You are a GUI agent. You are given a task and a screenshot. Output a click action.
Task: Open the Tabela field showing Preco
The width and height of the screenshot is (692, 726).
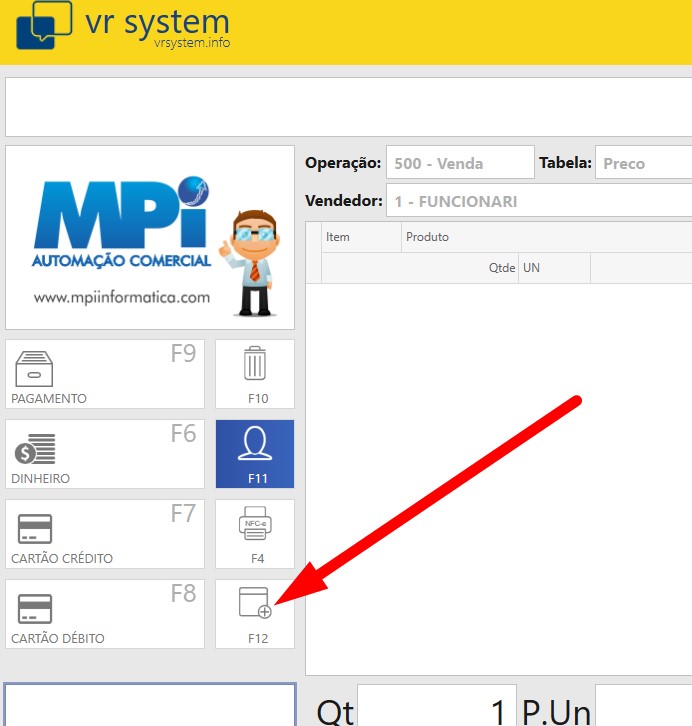pyautogui.click(x=643, y=163)
